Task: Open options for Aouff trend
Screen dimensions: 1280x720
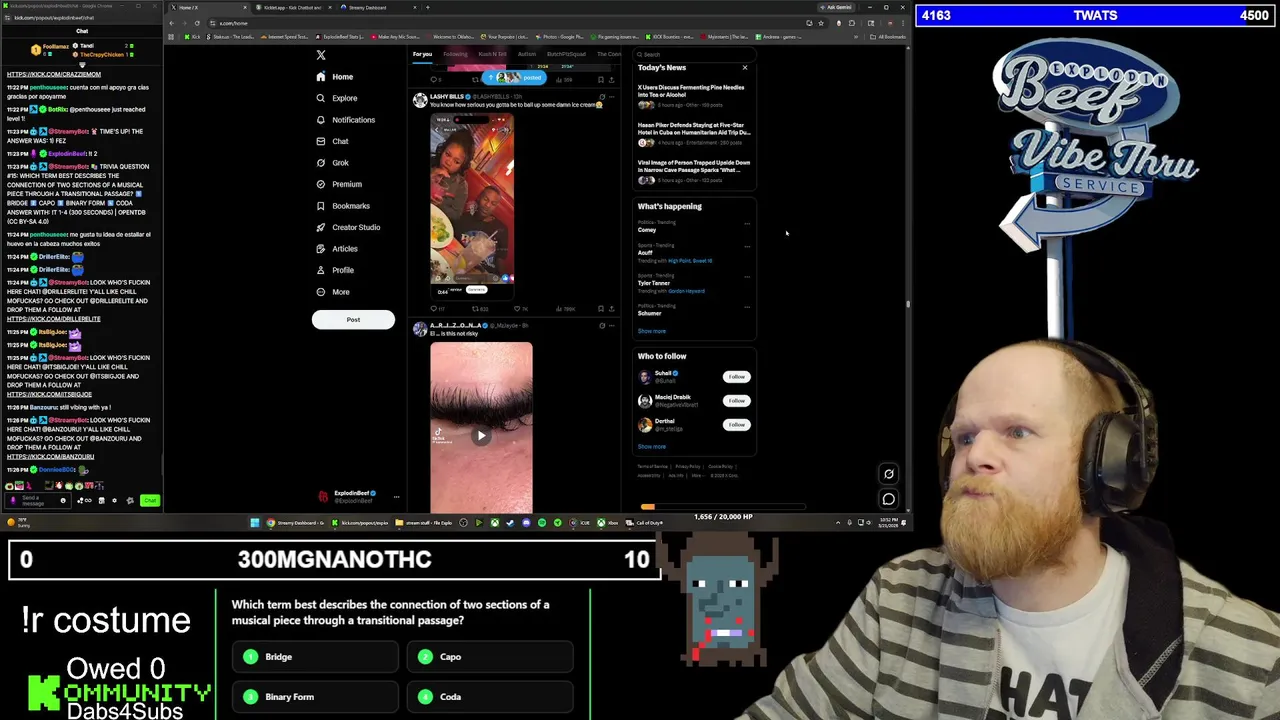Action: 747,245
